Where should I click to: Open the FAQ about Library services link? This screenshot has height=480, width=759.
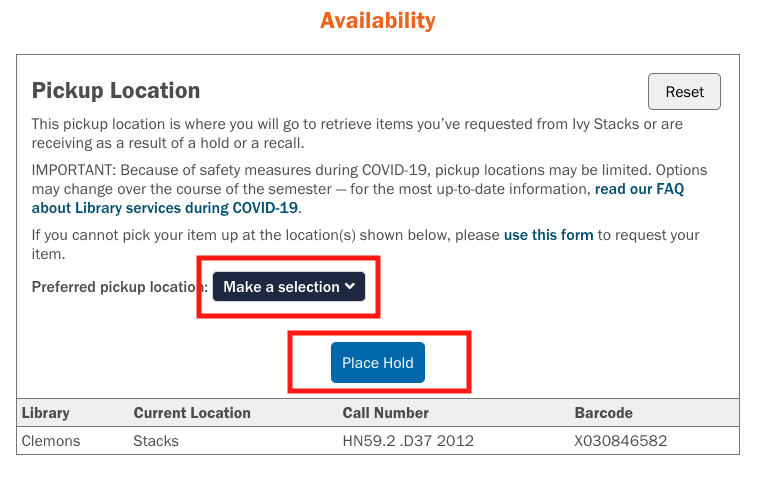point(165,208)
